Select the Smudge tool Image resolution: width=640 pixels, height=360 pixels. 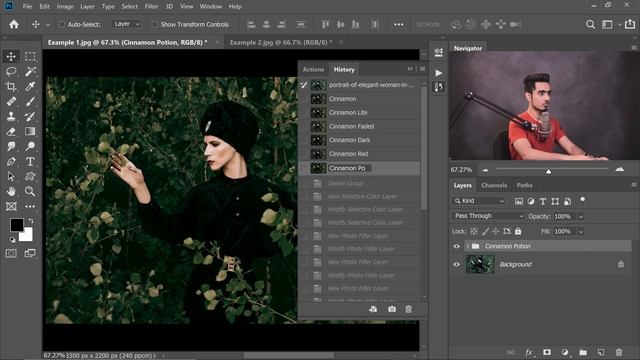click(11, 146)
